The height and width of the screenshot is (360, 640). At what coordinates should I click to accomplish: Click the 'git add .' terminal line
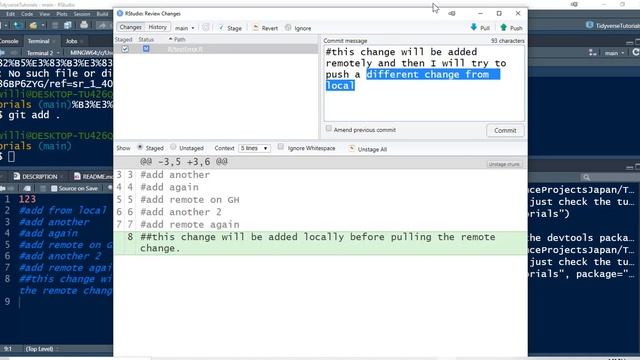[x=34, y=115]
